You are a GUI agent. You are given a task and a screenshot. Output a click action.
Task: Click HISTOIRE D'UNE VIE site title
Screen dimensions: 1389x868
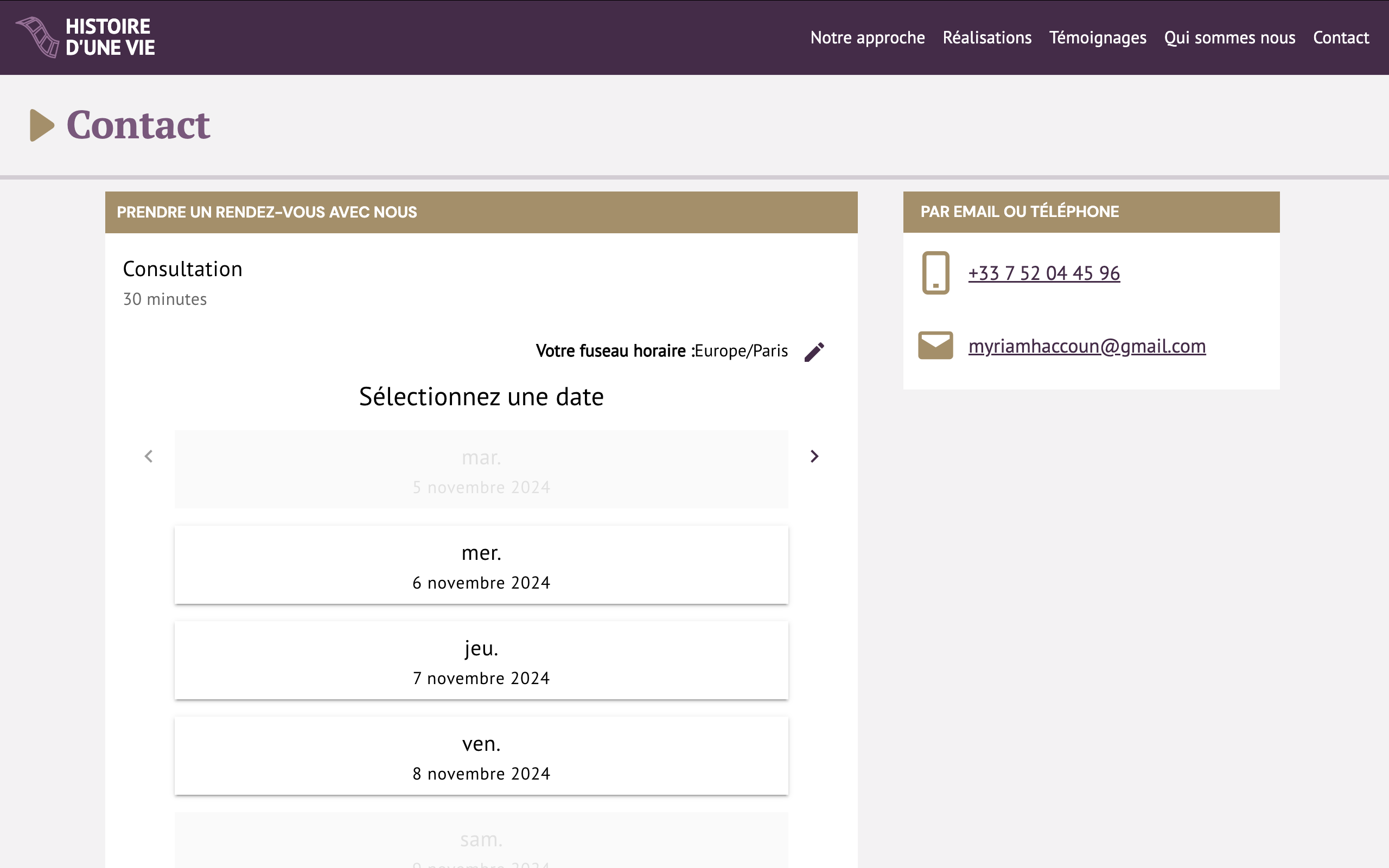[x=110, y=37]
